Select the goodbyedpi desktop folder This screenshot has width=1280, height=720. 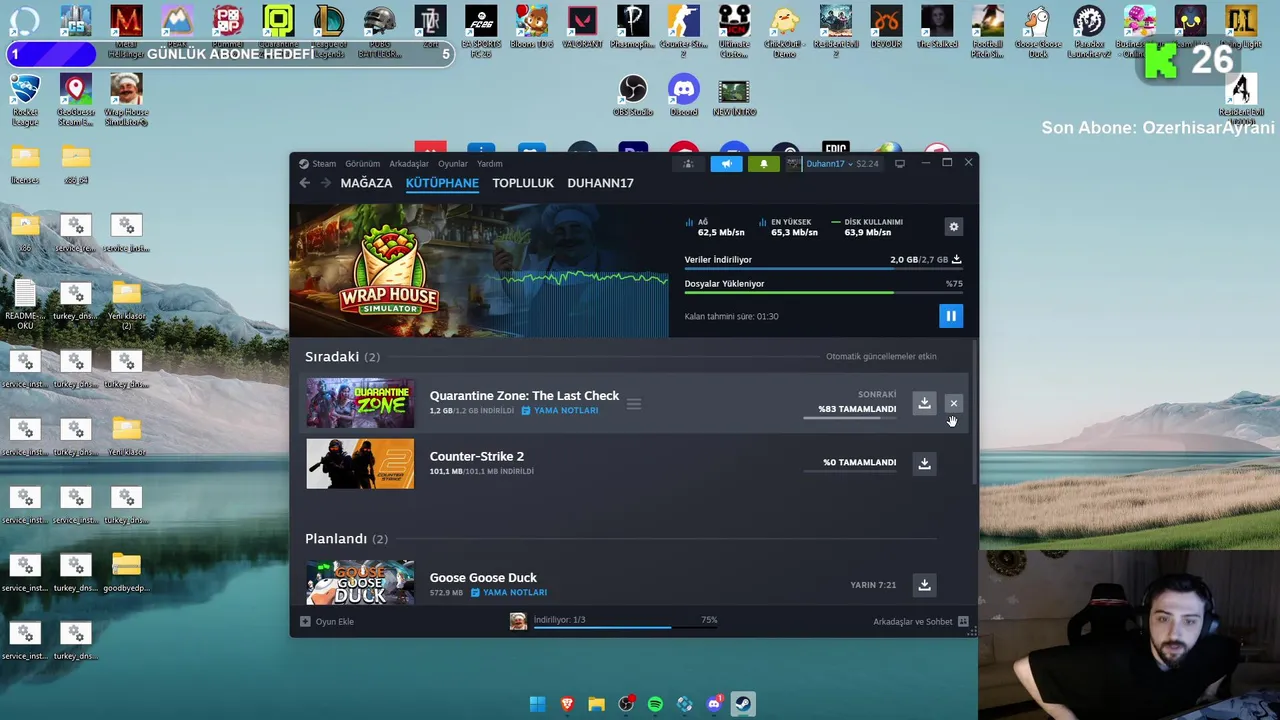click(x=126, y=573)
